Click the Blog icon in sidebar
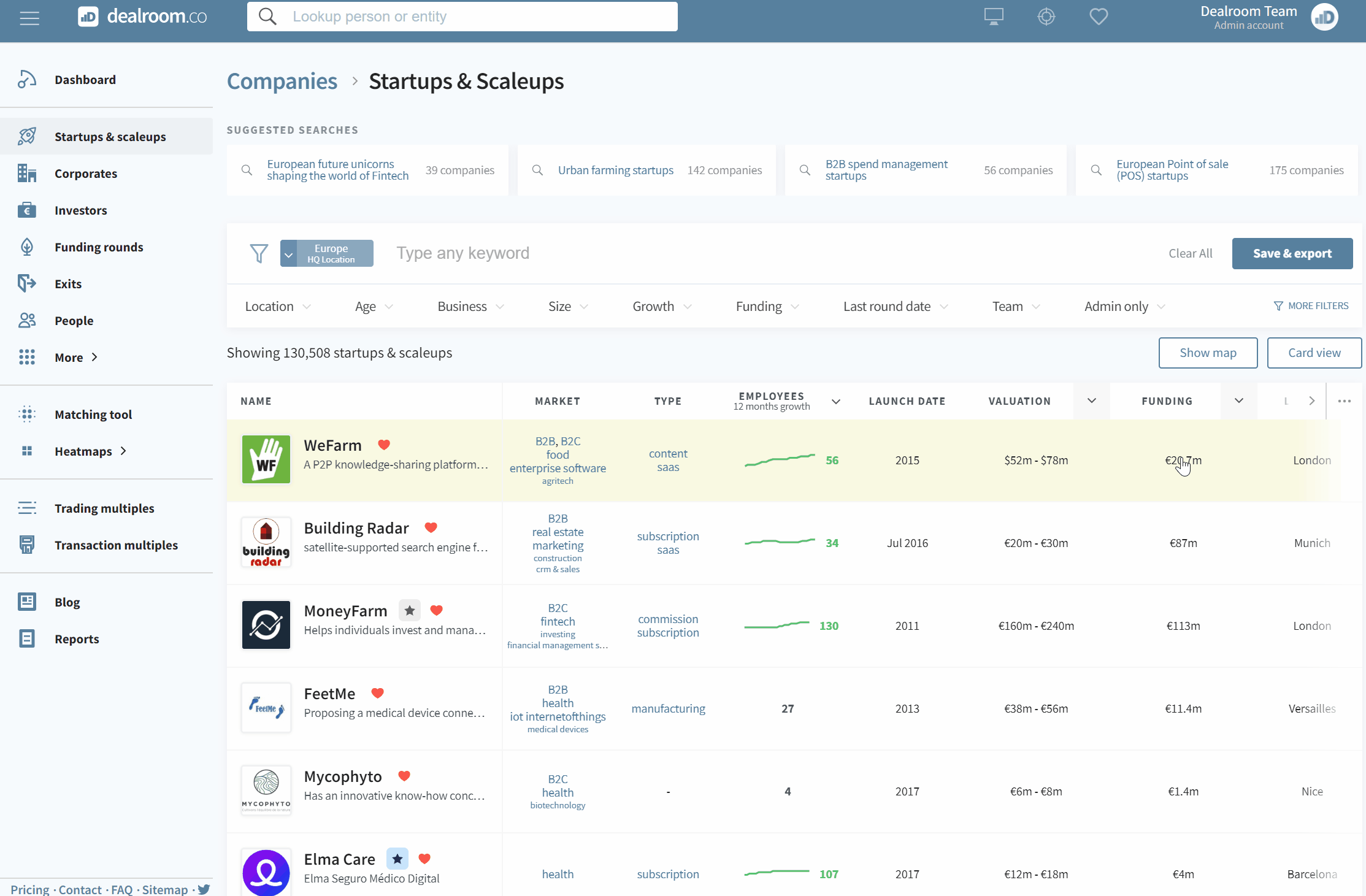The image size is (1366, 896). tap(27, 602)
